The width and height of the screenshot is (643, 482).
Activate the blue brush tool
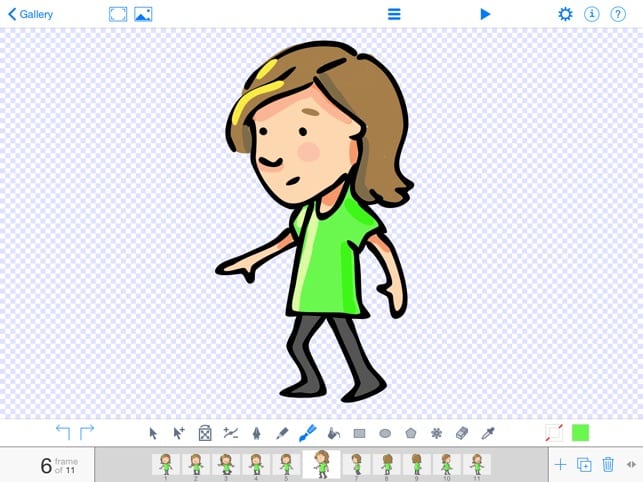[308, 433]
